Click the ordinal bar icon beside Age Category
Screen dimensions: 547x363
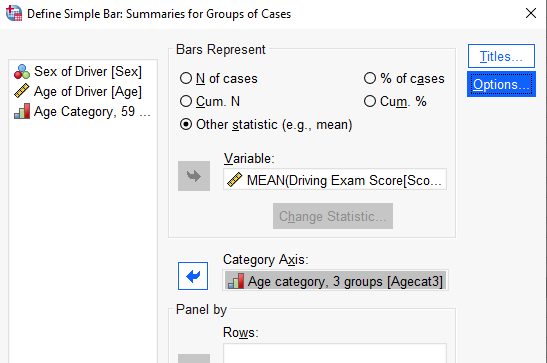click(22, 112)
